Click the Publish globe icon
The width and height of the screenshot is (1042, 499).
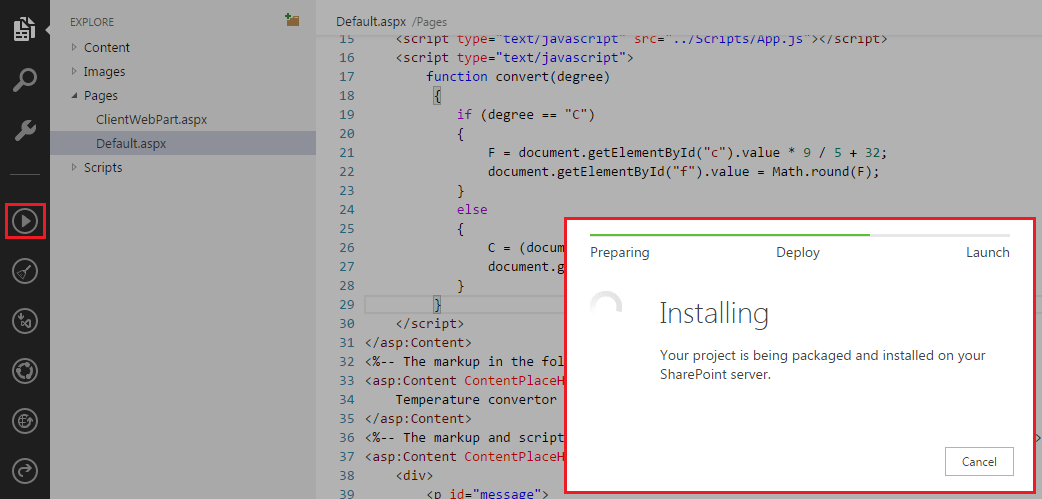click(x=25, y=421)
